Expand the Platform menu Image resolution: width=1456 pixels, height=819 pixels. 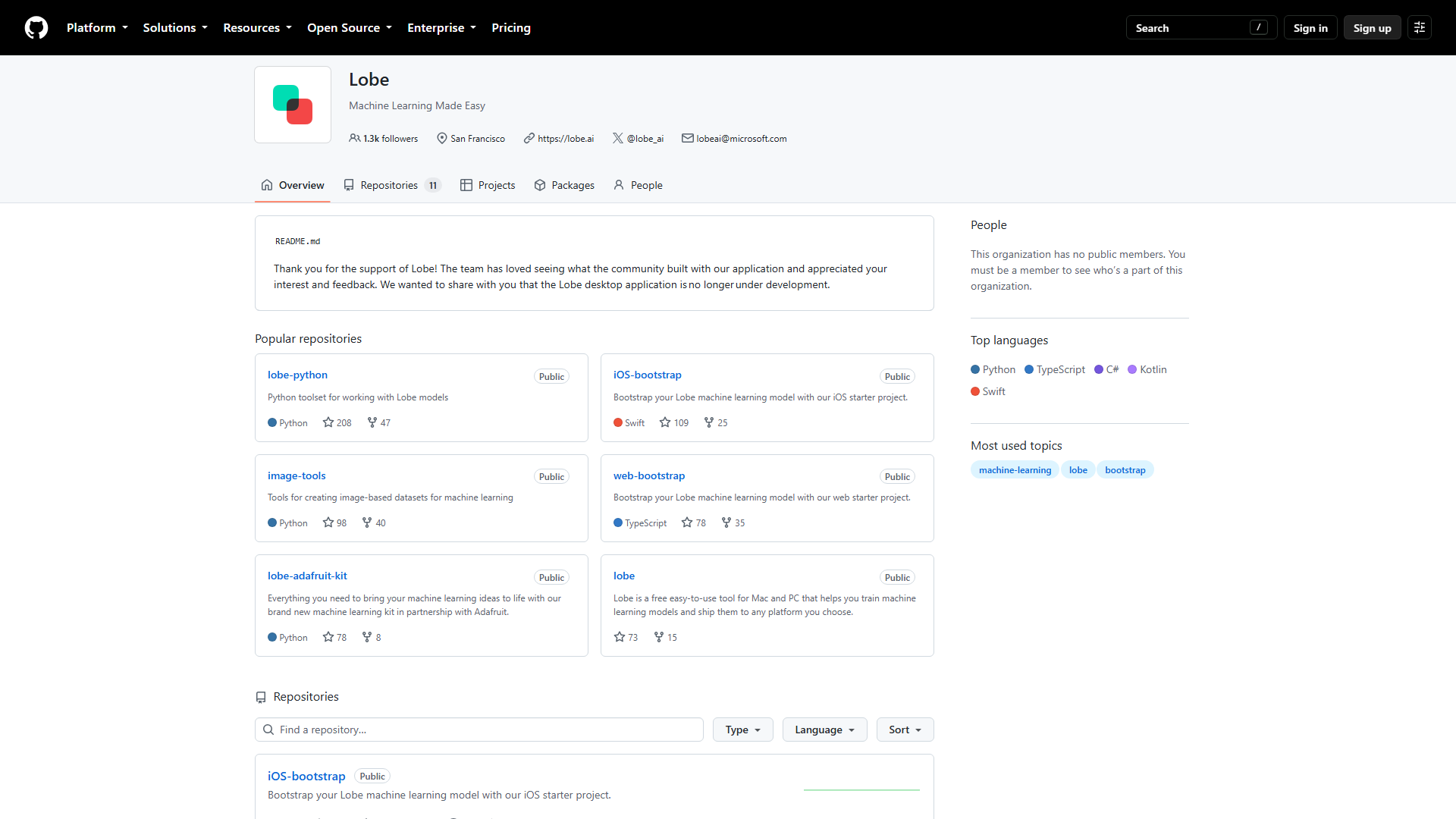click(97, 27)
